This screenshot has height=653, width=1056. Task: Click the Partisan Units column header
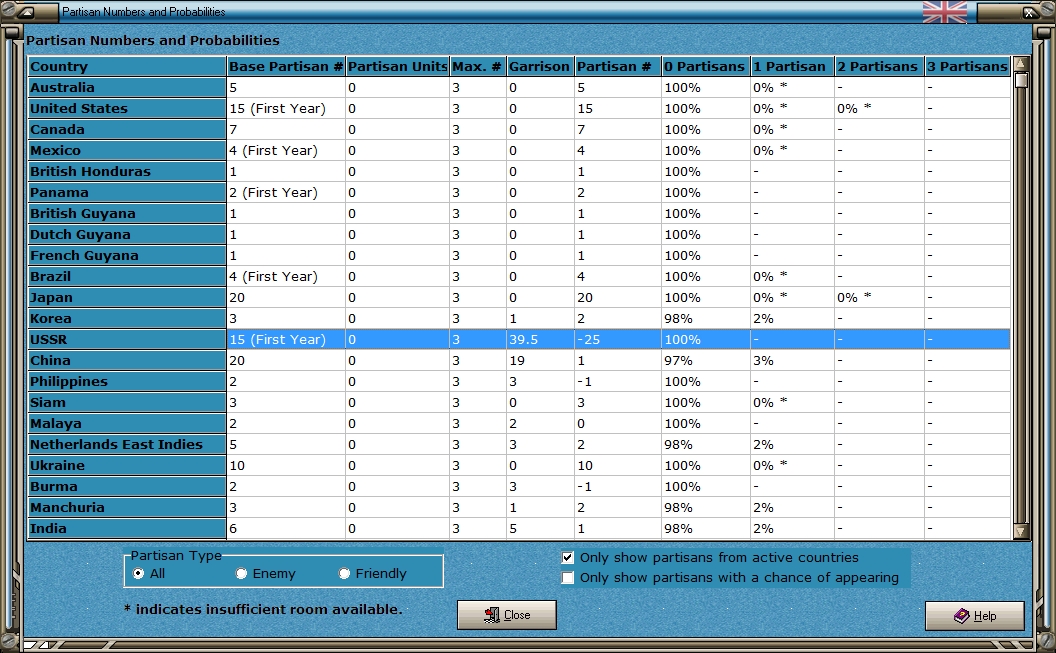tap(397, 66)
